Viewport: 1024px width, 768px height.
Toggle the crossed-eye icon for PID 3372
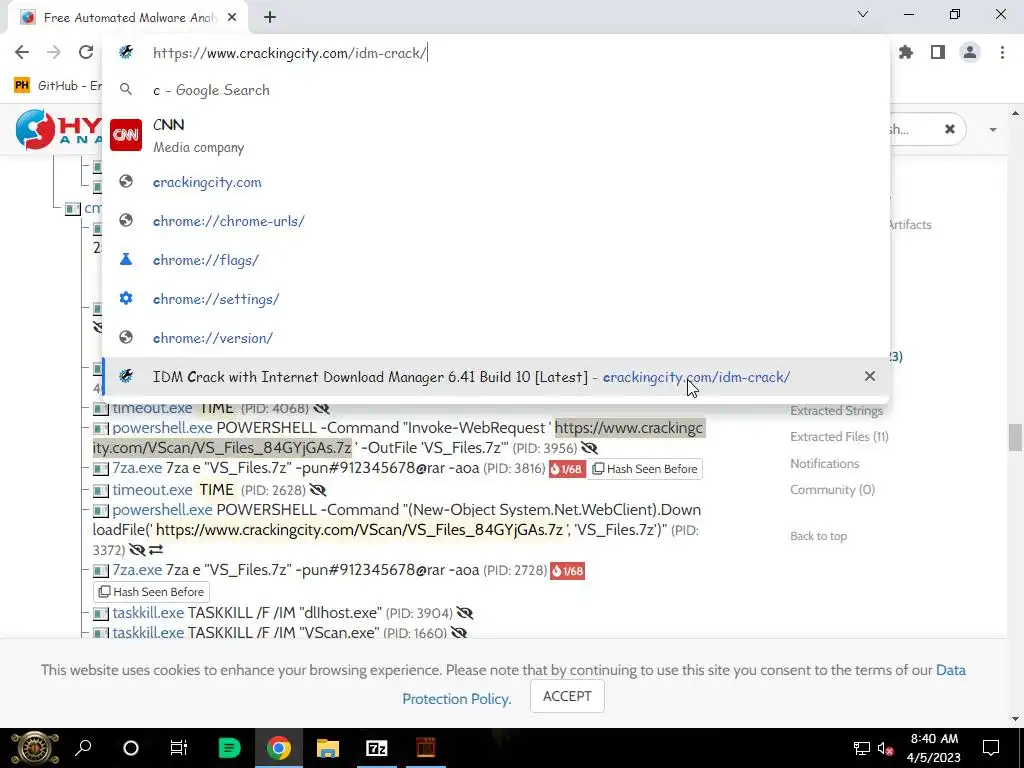tap(136, 550)
